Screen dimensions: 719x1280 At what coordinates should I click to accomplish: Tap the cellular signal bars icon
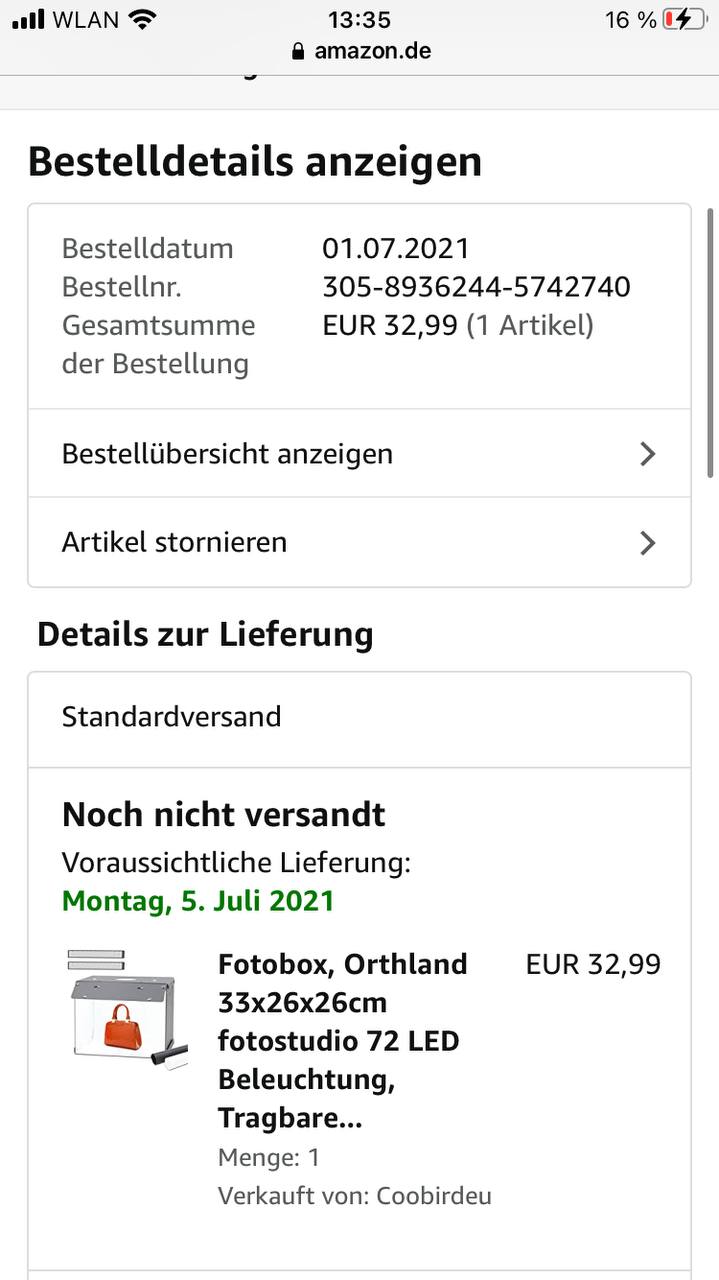click(x=28, y=20)
